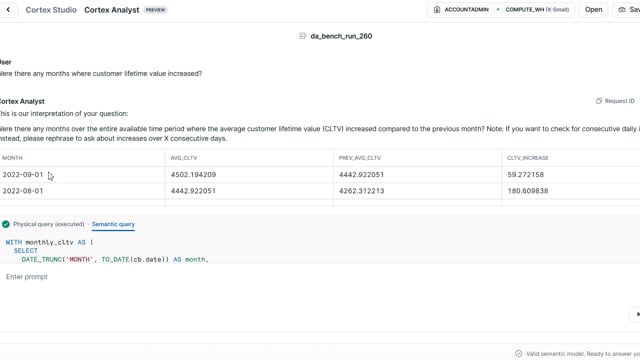The height and width of the screenshot is (360, 640).
Task: Switch to the Semantic query tab
Action: 113,224
